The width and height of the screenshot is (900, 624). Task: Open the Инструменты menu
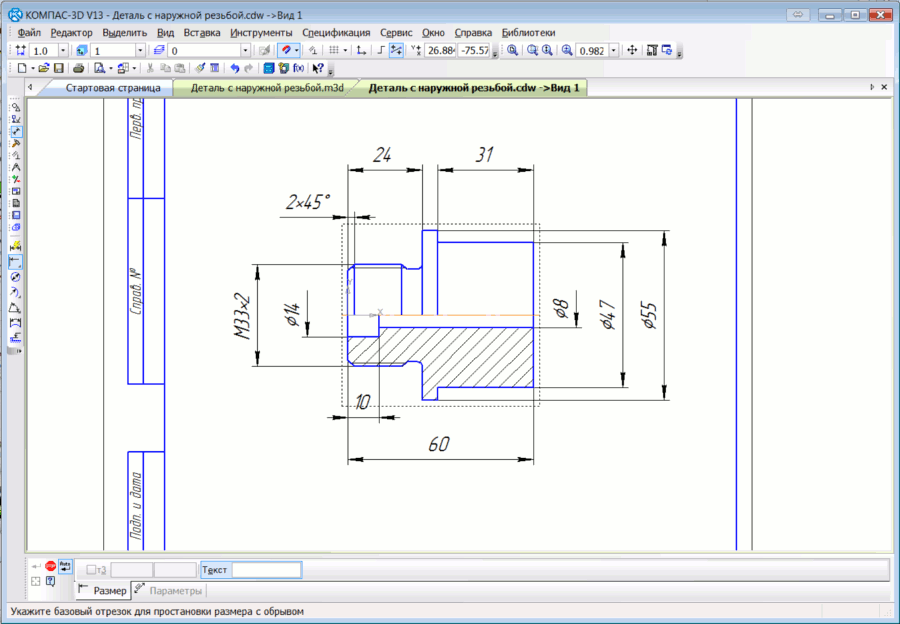[x=261, y=33]
